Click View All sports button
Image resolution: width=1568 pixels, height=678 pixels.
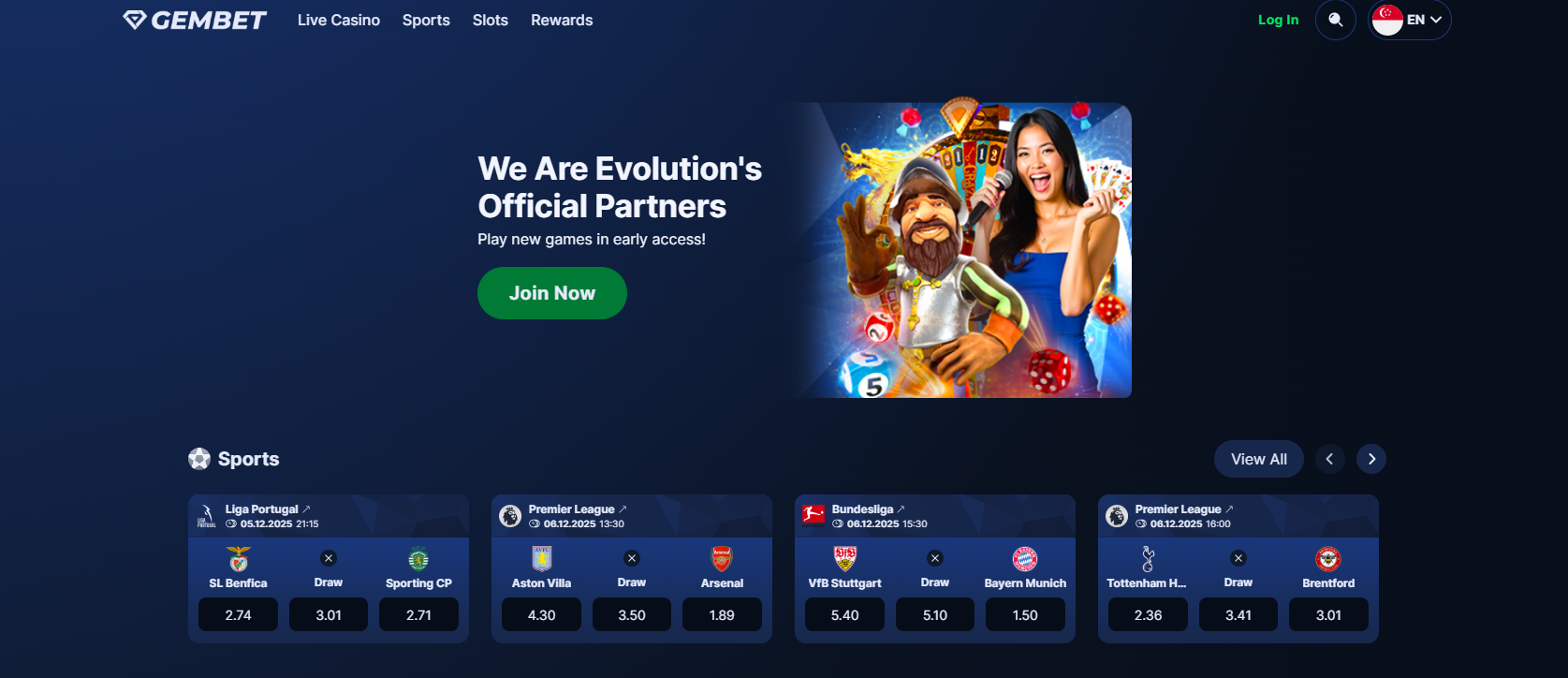coord(1259,459)
